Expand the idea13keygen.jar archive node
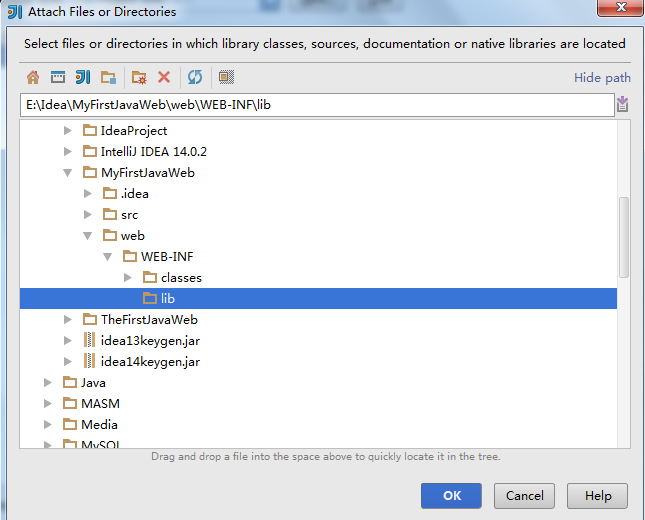The width and height of the screenshot is (645, 520). click(x=68, y=340)
